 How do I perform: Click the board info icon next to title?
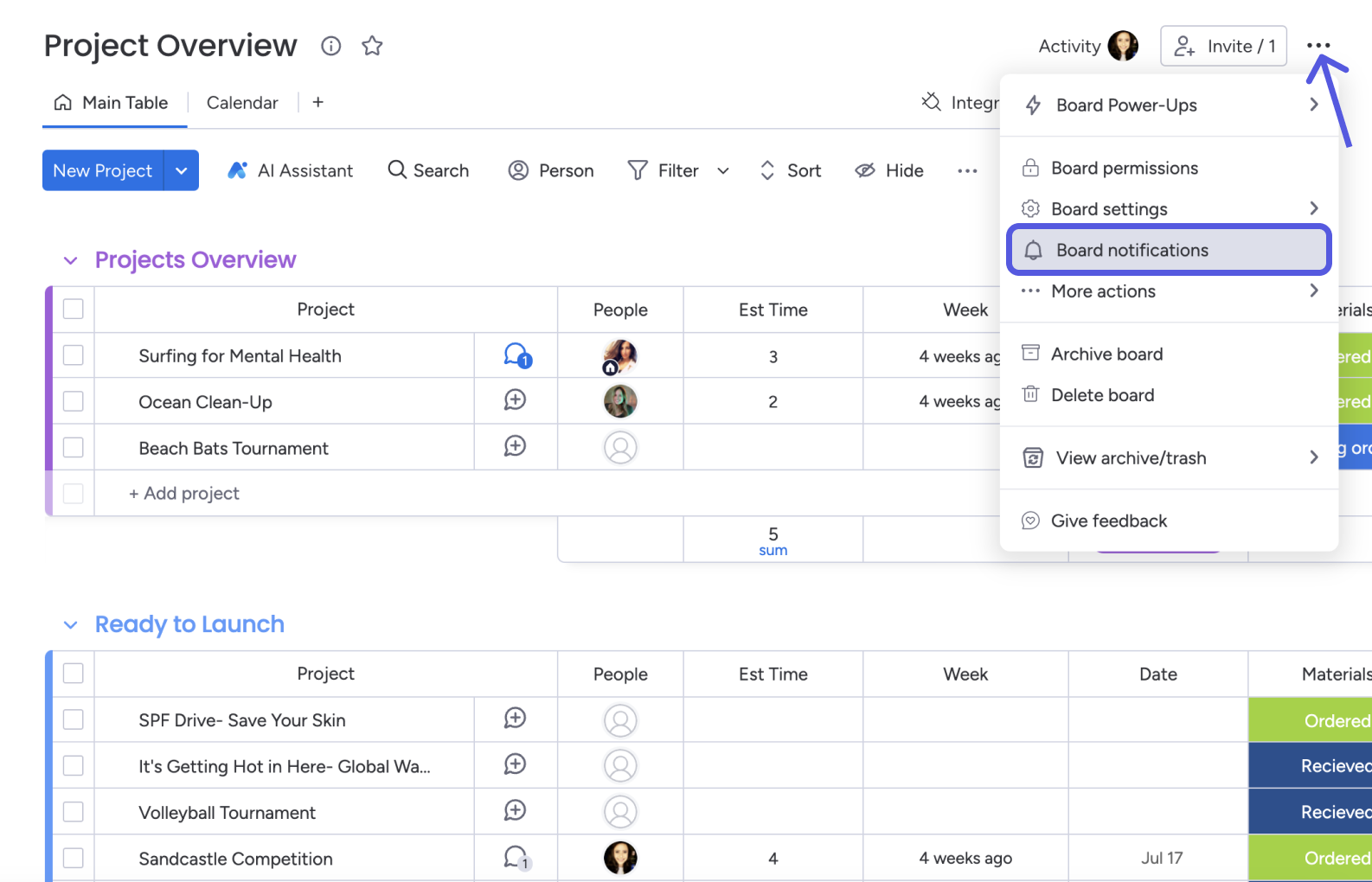(x=330, y=46)
